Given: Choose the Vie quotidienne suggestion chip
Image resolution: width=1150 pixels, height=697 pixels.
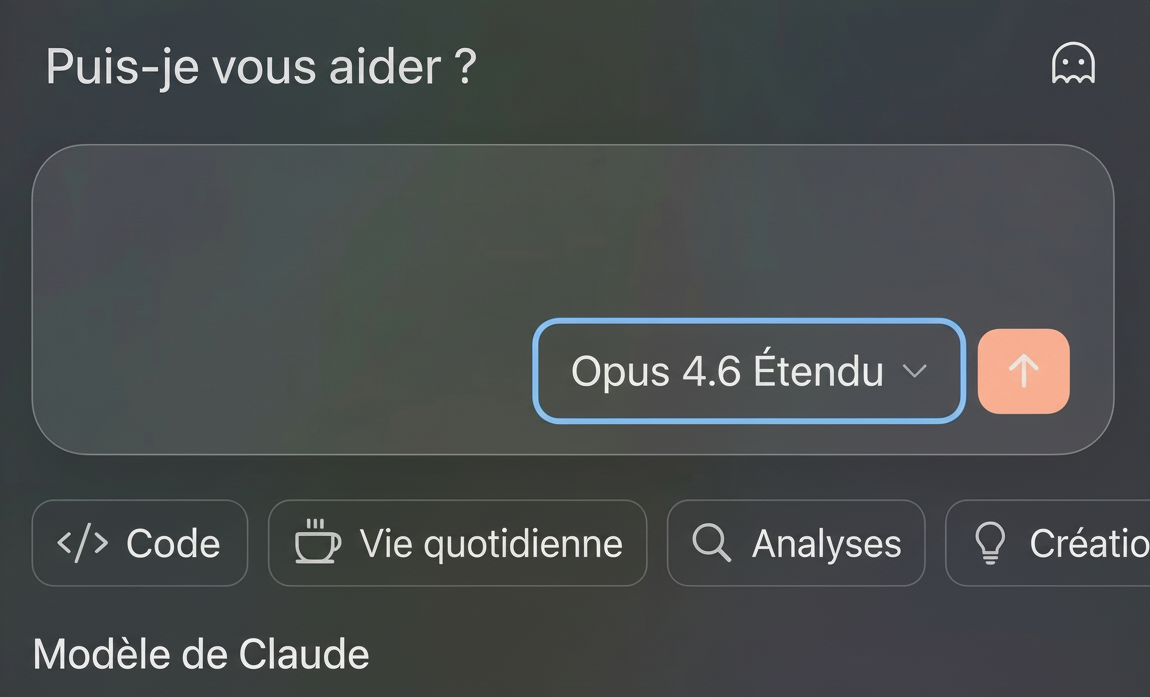Looking at the screenshot, I should 457,543.
